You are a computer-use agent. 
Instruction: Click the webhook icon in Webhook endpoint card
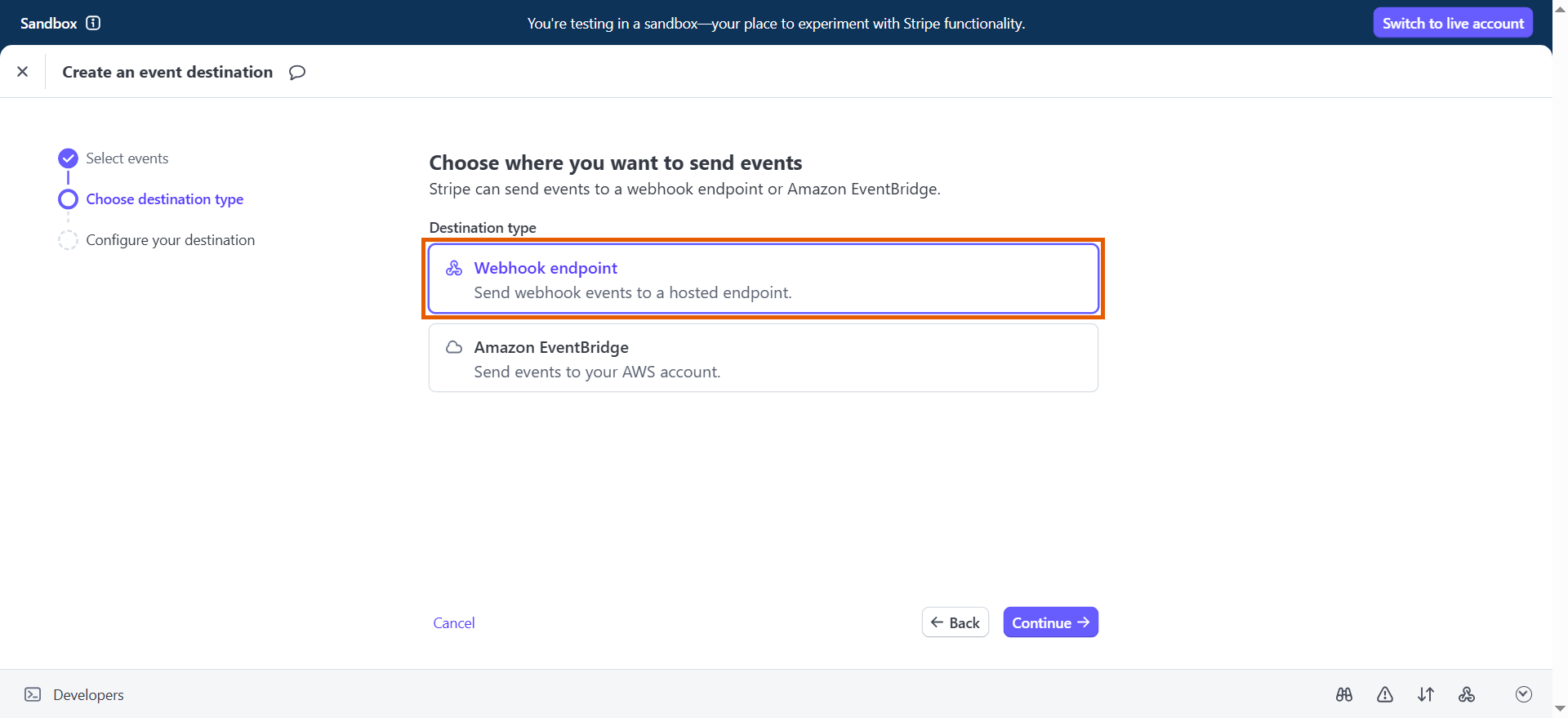point(454,268)
